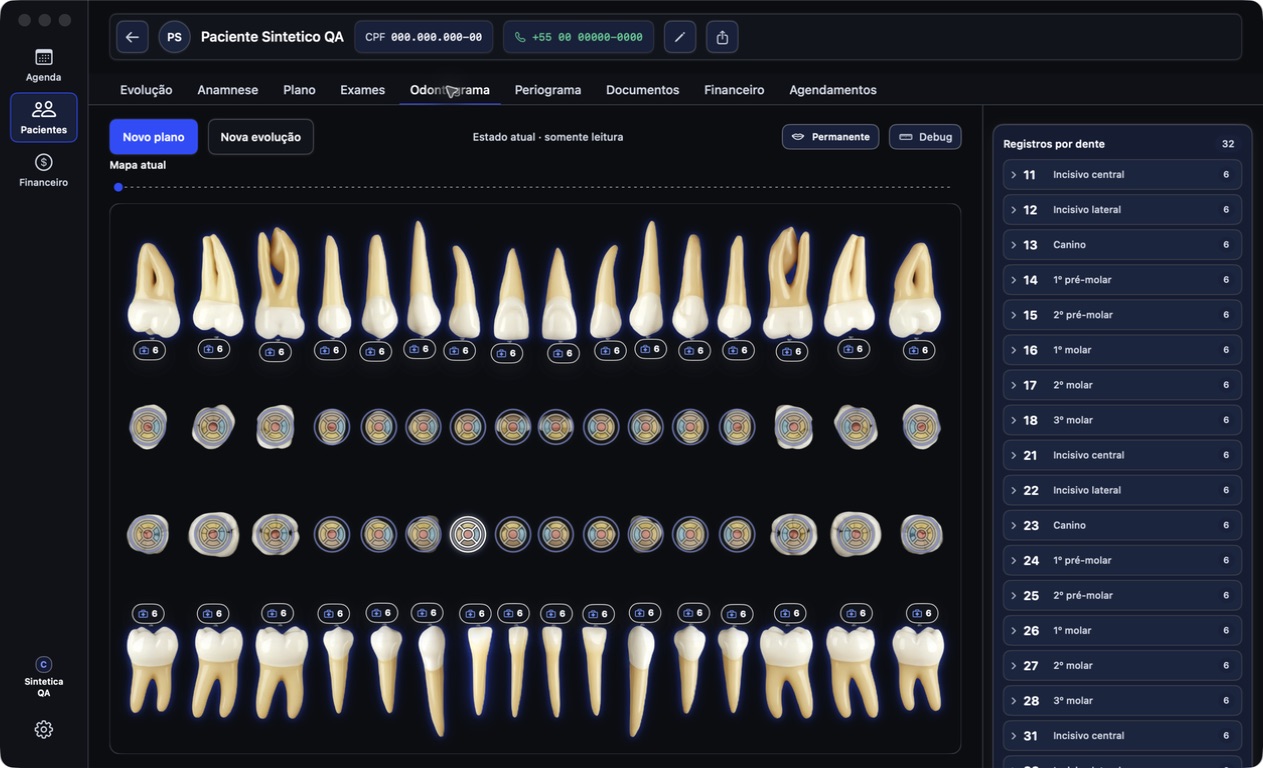Select row 31 Incisivo central
1263x768 pixels.
(x=1122, y=735)
